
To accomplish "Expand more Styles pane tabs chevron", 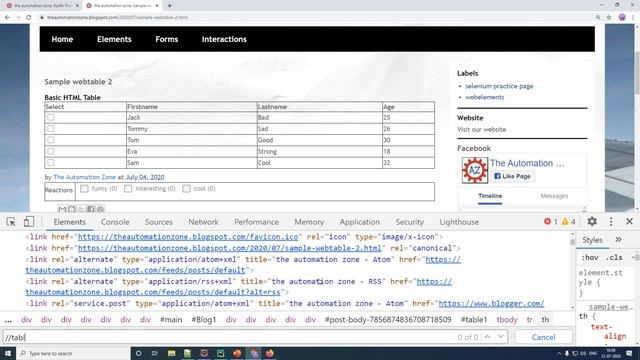I will 618,240.
